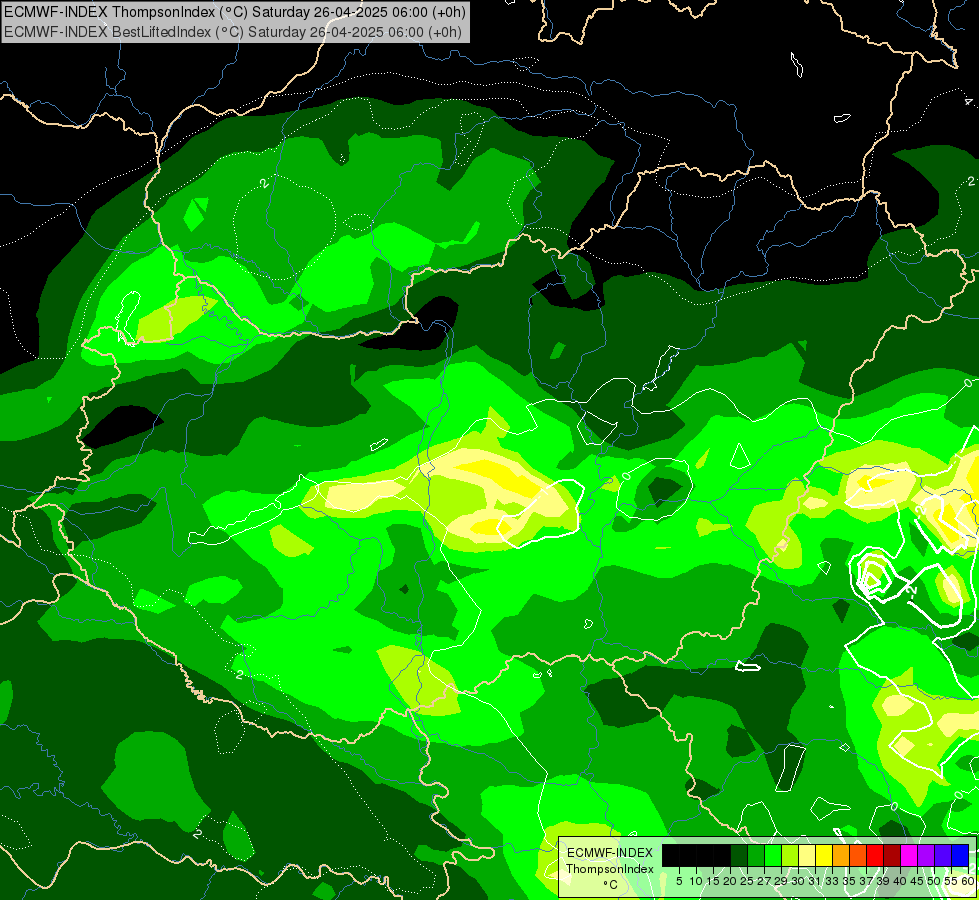Select the magenta 40-45 legend swatch

point(909,856)
